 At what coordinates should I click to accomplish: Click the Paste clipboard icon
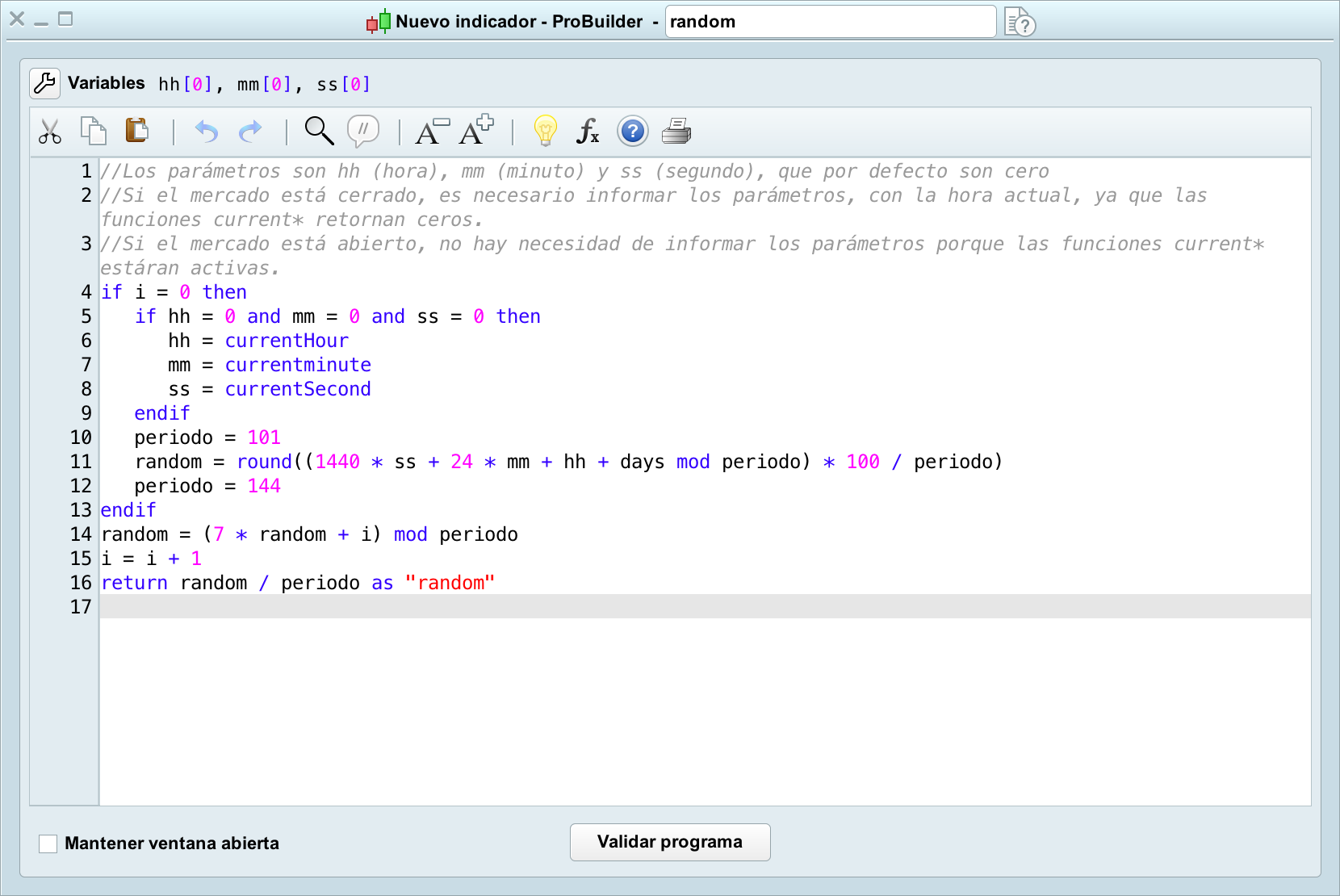[137, 131]
